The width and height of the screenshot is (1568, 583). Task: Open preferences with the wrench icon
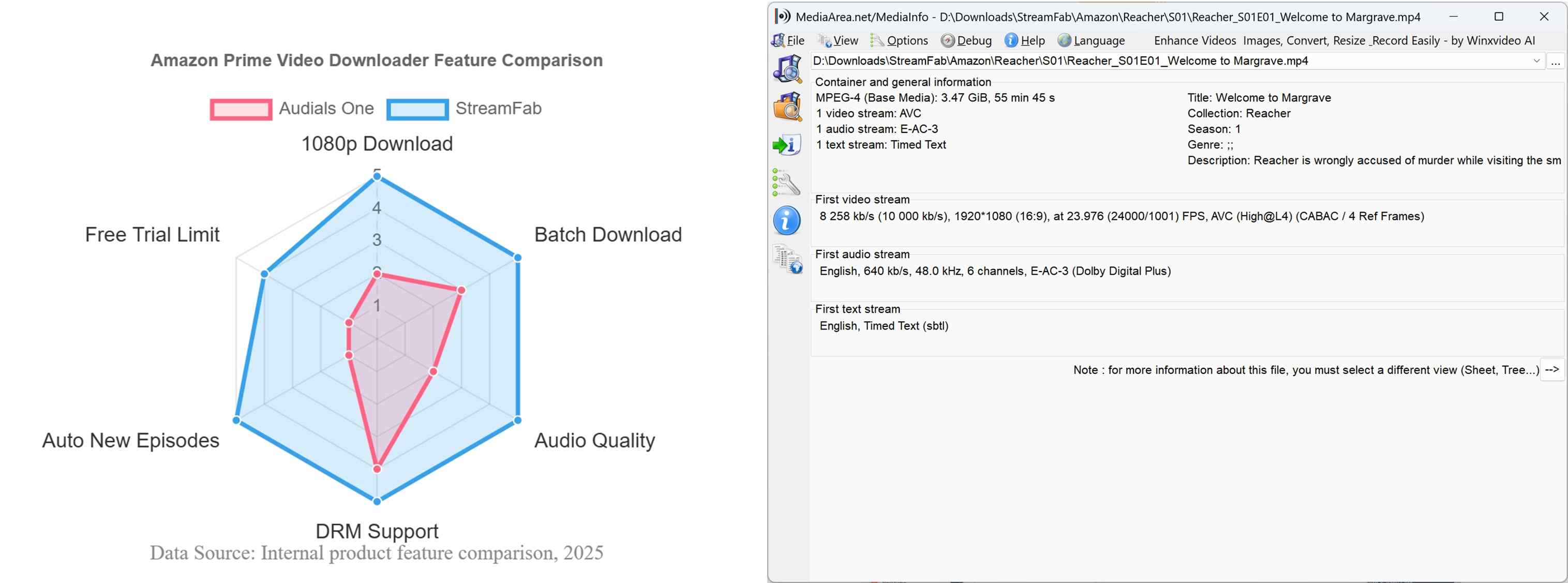(787, 183)
